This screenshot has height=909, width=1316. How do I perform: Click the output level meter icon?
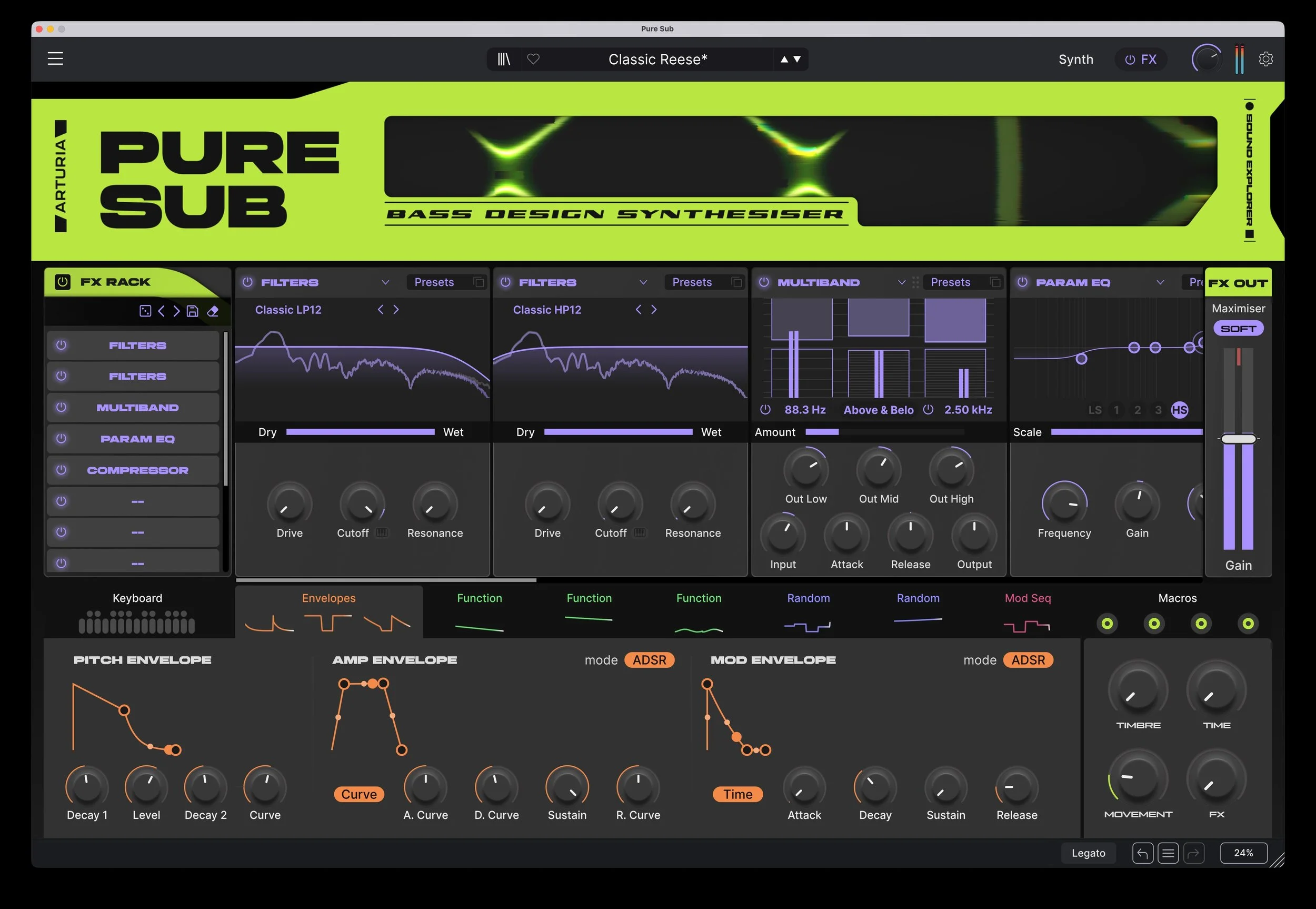pyautogui.click(x=1239, y=59)
